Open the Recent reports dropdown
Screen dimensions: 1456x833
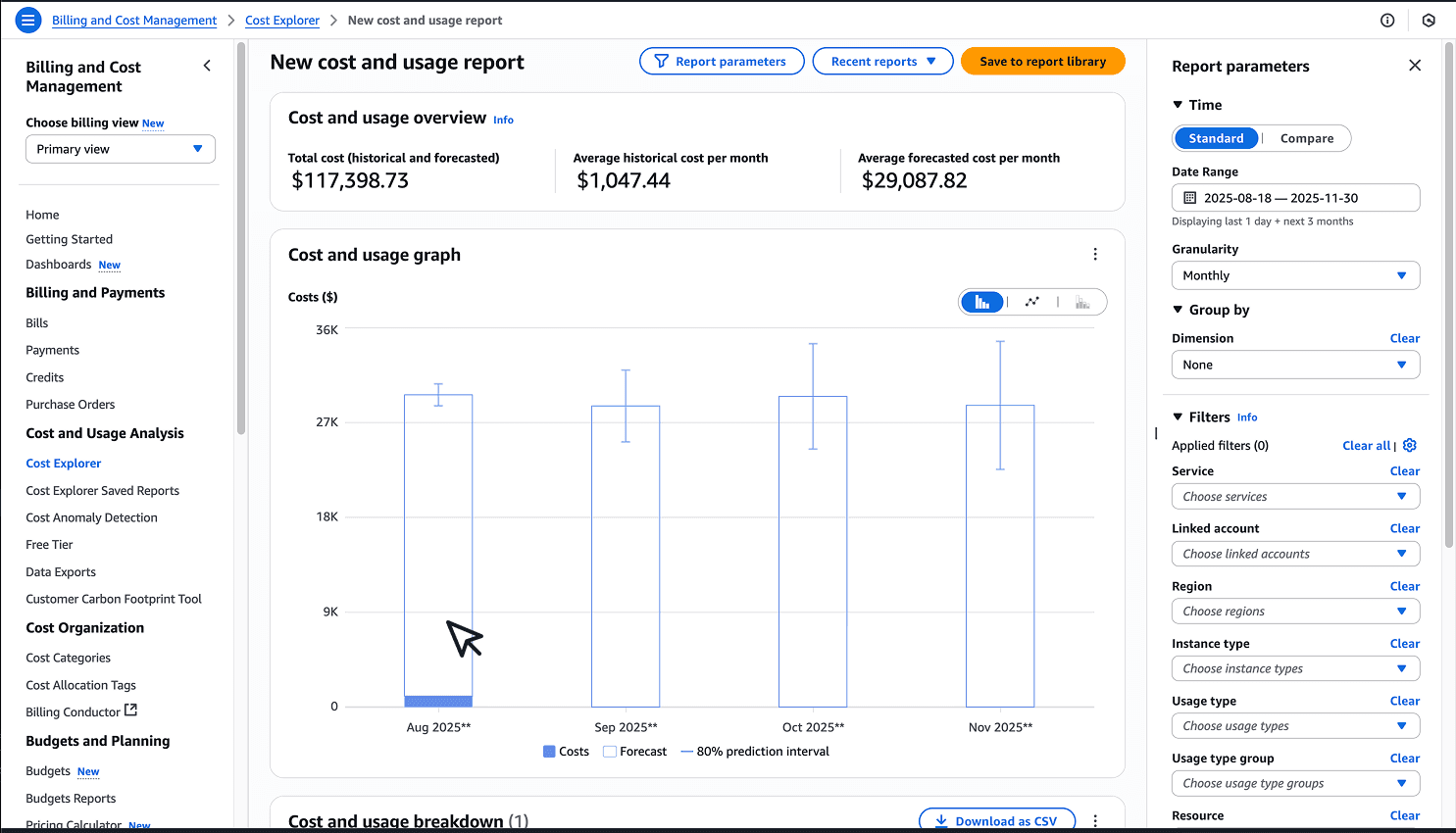tap(882, 61)
